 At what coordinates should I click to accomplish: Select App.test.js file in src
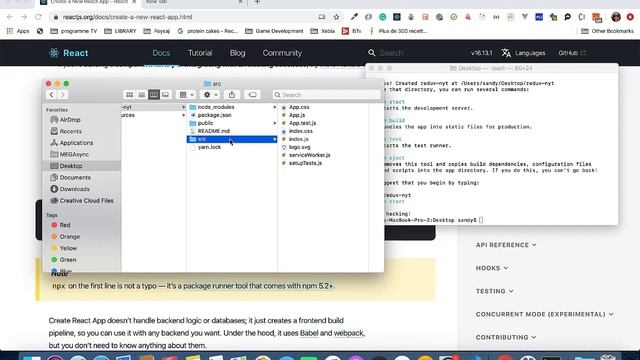tap(302, 123)
